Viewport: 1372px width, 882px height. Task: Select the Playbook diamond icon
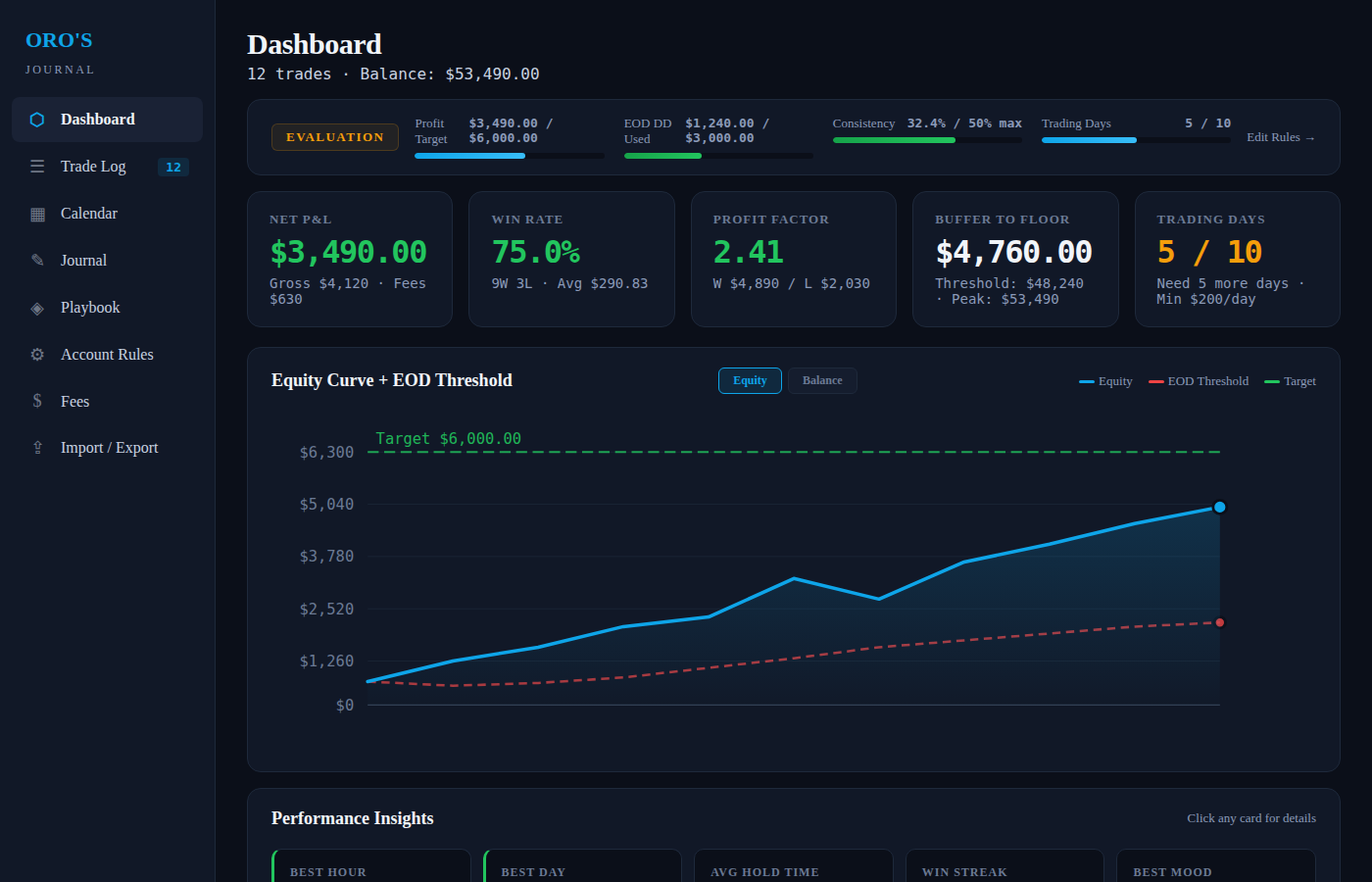coord(37,307)
